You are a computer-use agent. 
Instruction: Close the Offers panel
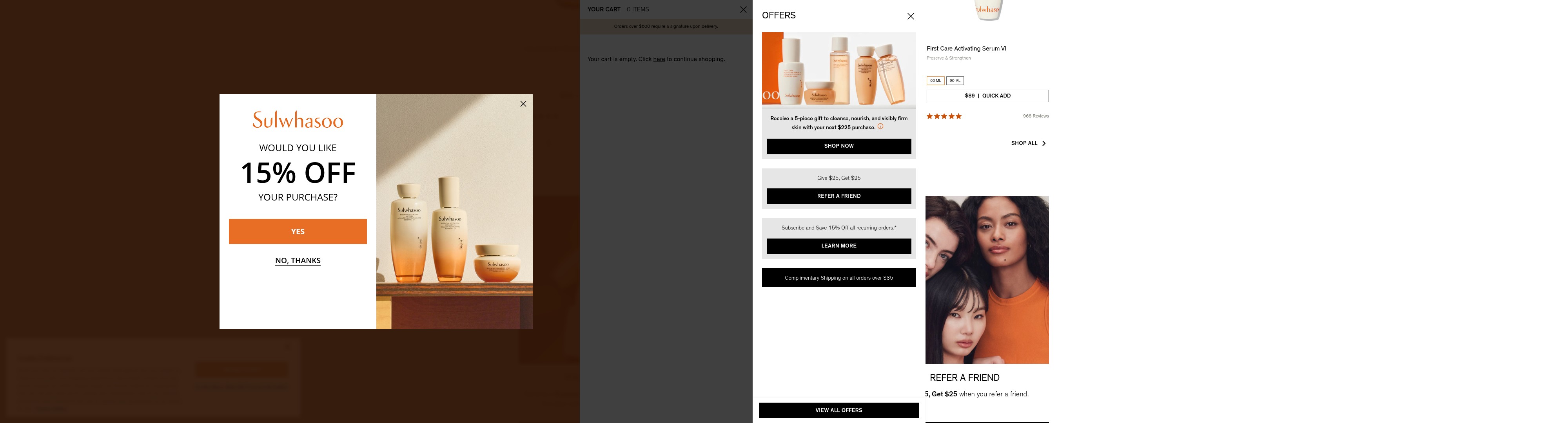click(x=911, y=16)
